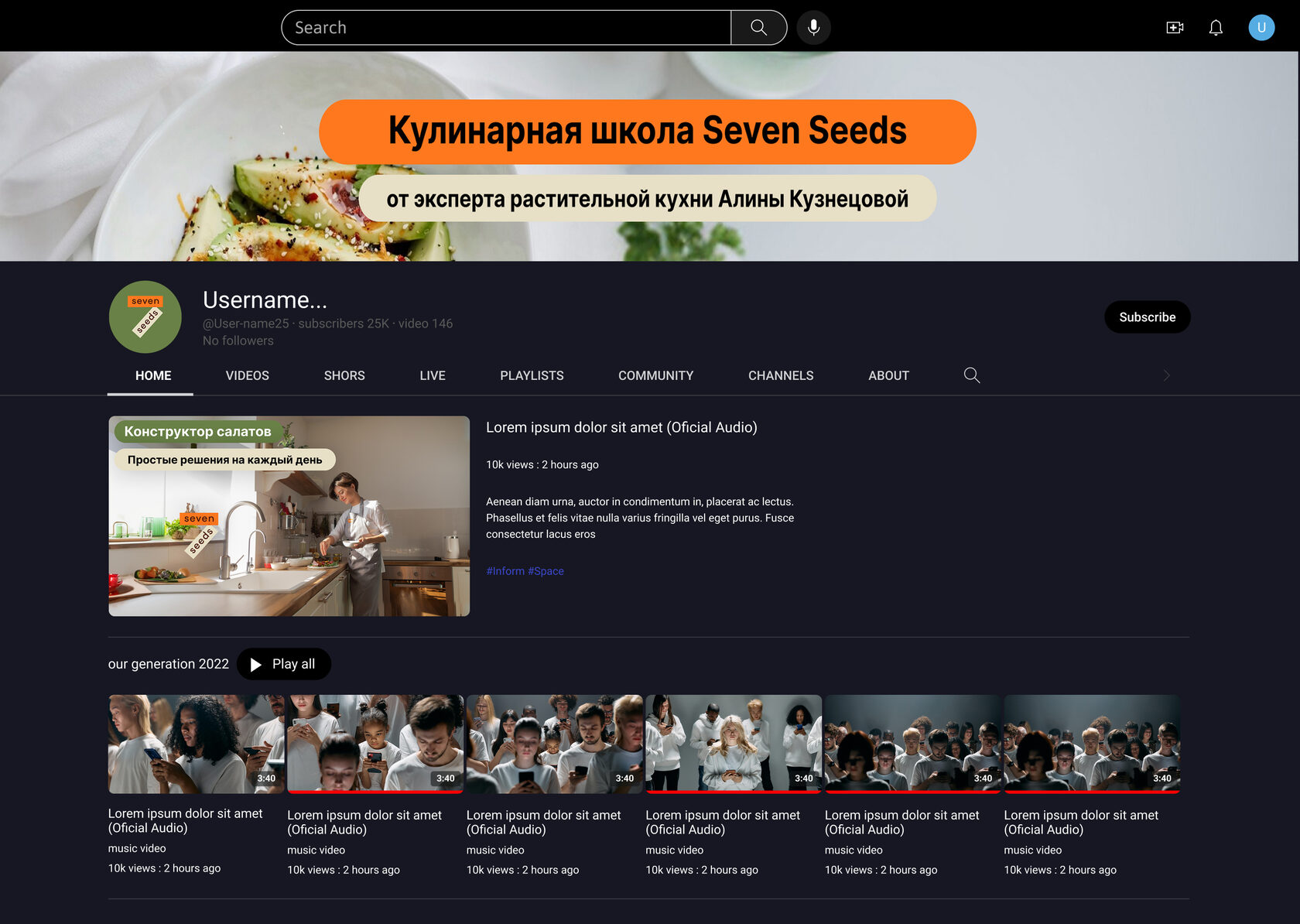Open the ABOUT tab
This screenshot has height=924, width=1300.
click(888, 375)
